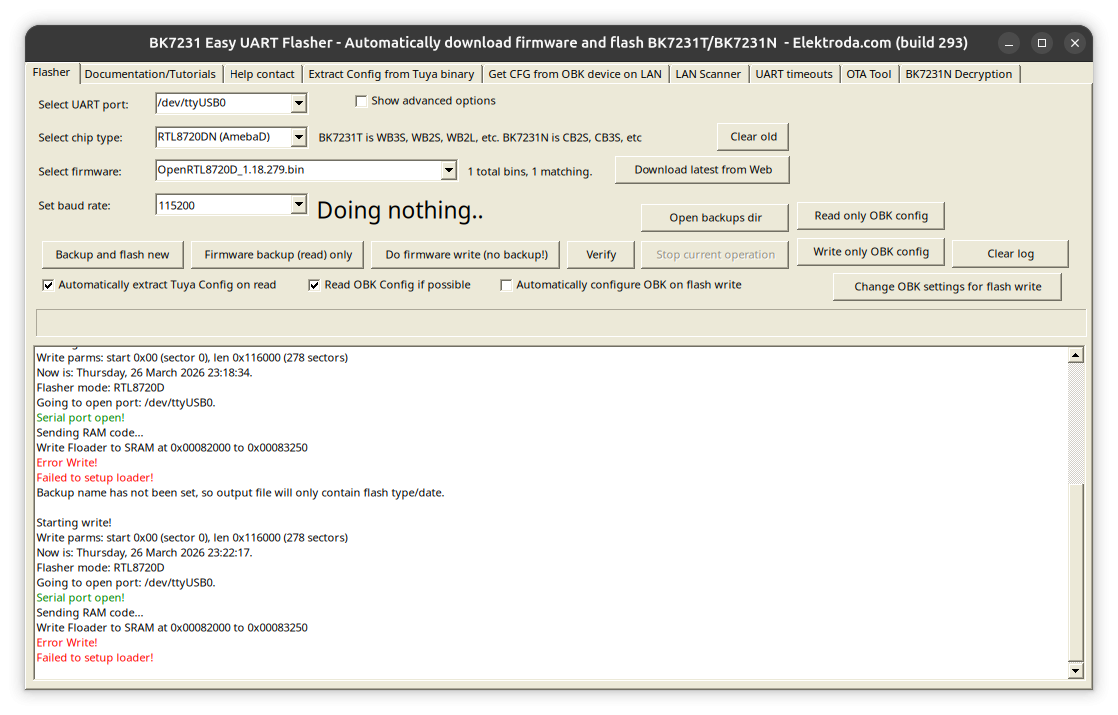Click the log scrollbar down arrow
This screenshot has height=715, width=1118.
click(x=1076, y=670)
